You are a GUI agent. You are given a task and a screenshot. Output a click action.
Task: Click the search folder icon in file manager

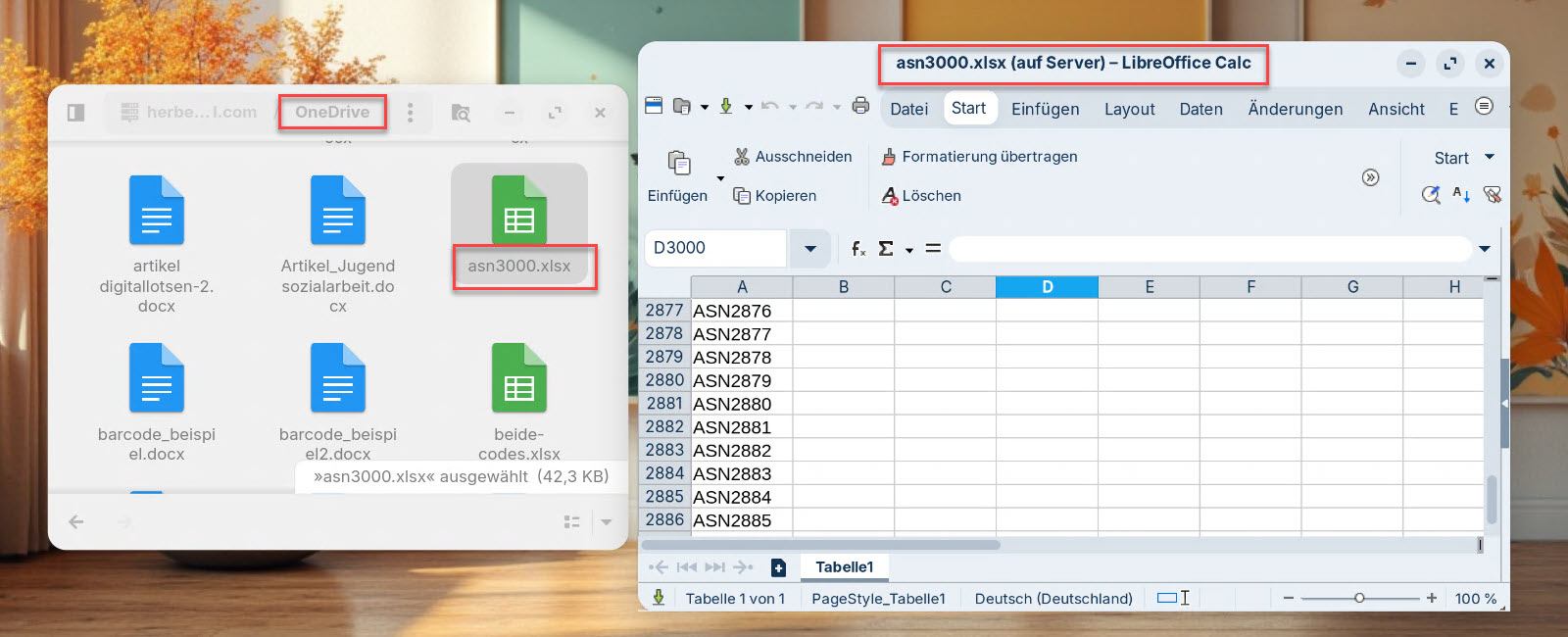pos(461,113)
